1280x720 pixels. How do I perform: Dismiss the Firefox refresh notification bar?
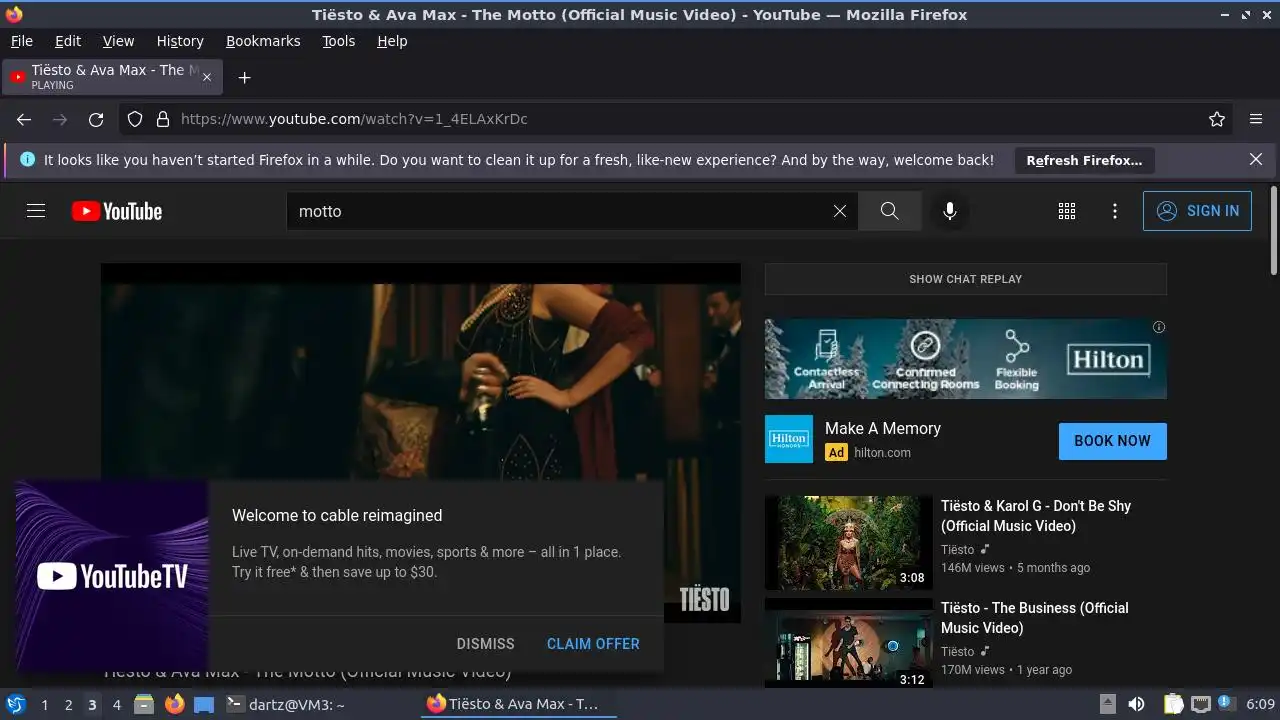[1256, 159]
